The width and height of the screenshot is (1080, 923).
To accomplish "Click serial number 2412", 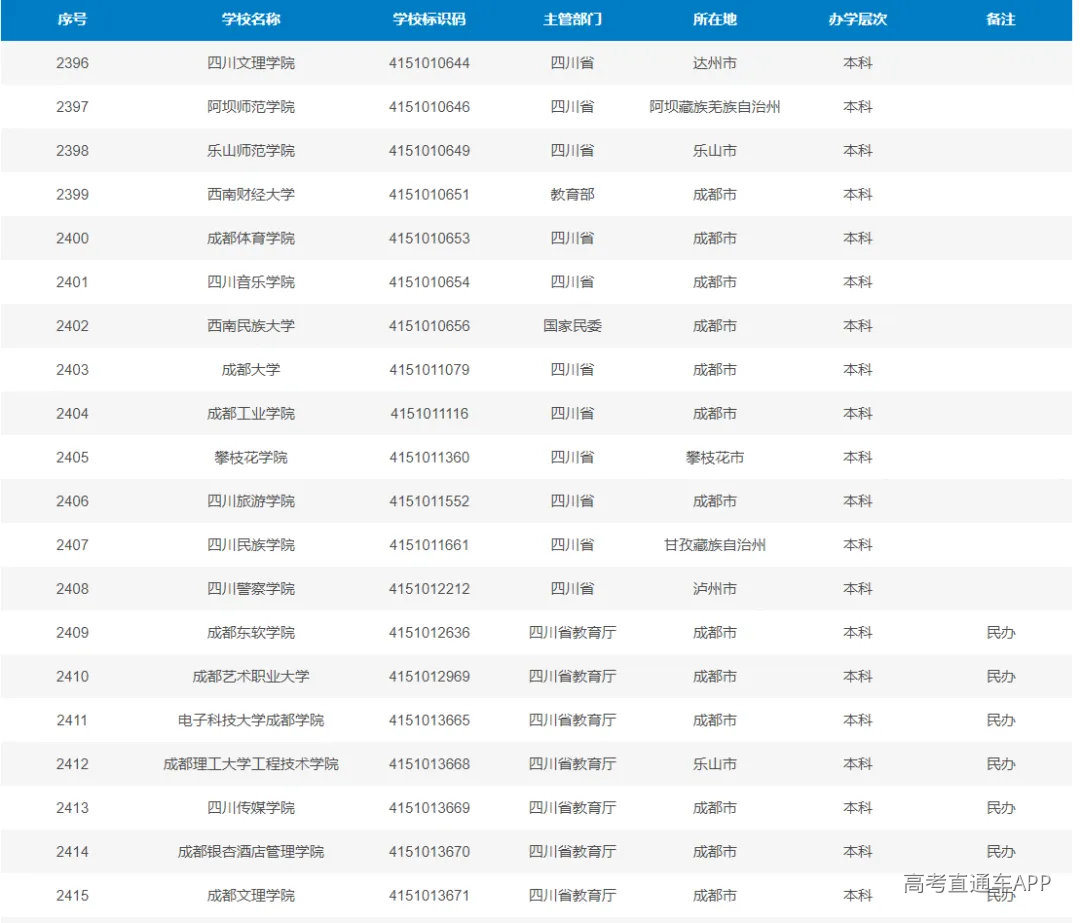I will tap(72, 764).
